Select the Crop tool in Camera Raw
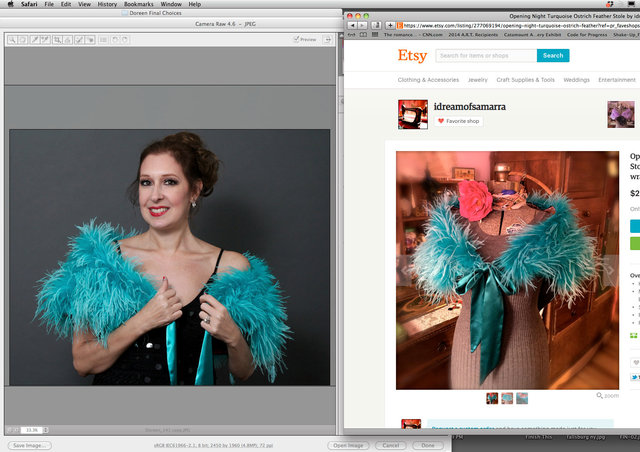This screenshot has height=452, width=640. [x=57, y=39]
